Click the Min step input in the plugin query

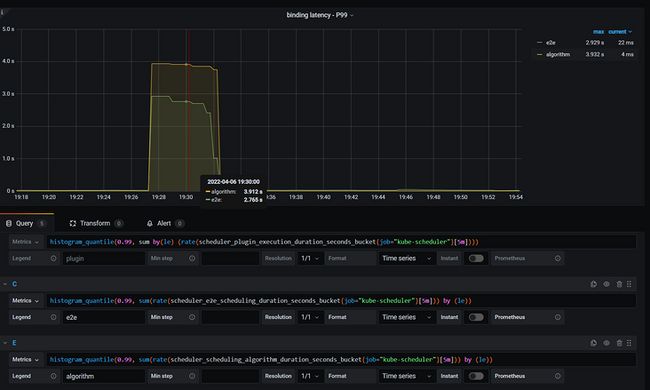coord(230,258)
